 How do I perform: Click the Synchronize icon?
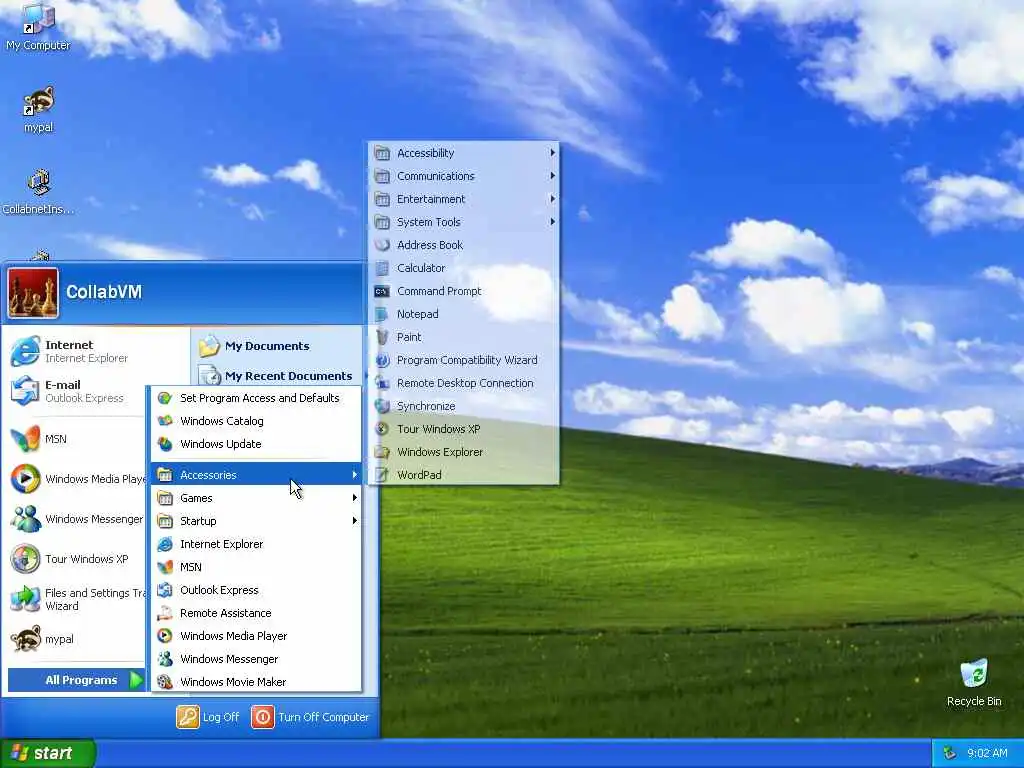tap(382, 406)
